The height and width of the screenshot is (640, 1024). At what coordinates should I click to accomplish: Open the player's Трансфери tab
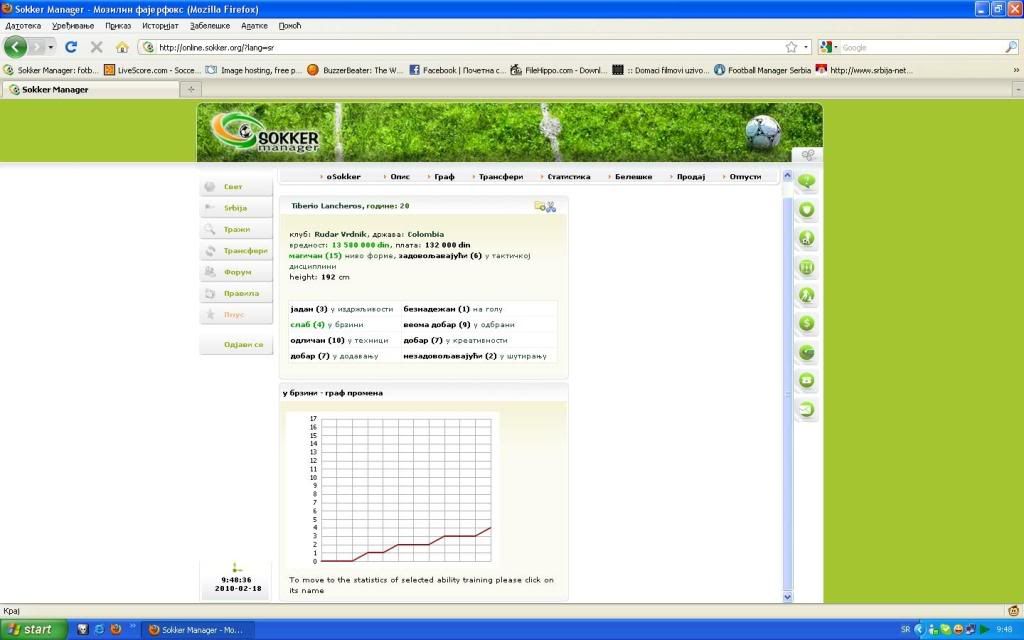[500, 176]
